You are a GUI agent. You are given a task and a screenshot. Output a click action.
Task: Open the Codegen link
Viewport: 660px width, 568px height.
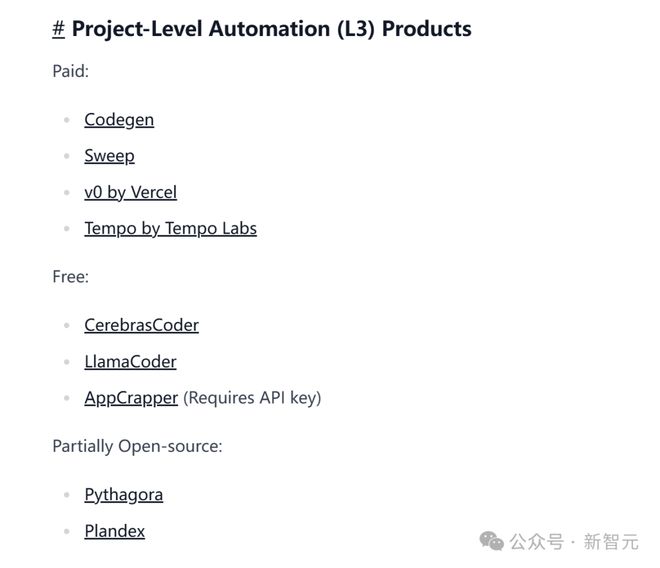click(x=119, y=120)
